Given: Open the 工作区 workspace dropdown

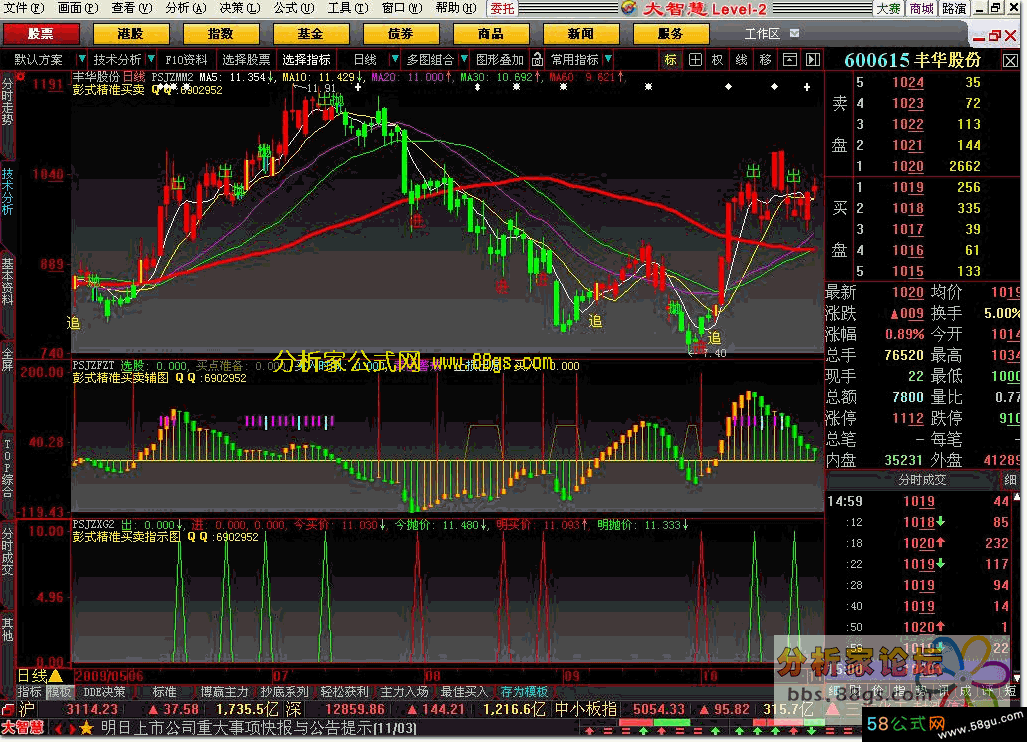Looking at the screenshot, I should (x=794, y=33).
